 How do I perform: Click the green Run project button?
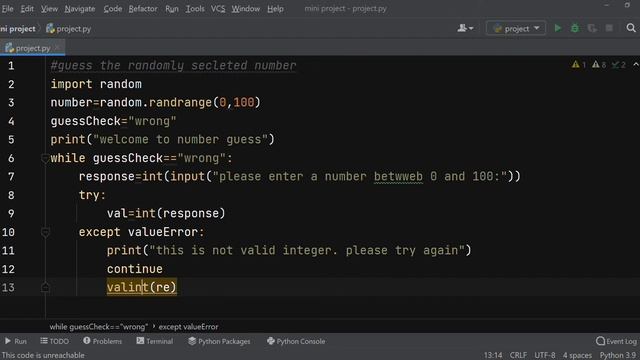pos(558,28)
